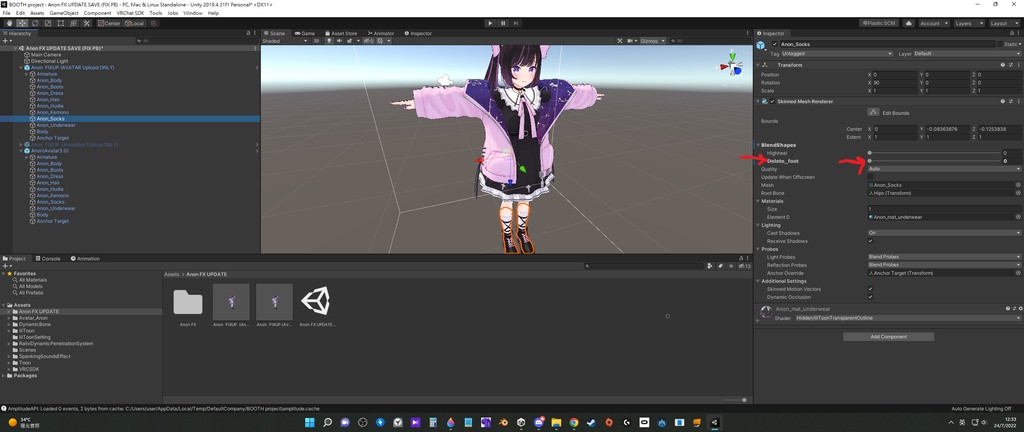Pick object for Mesh field
1024x432 pixels.
(1018, 185)
